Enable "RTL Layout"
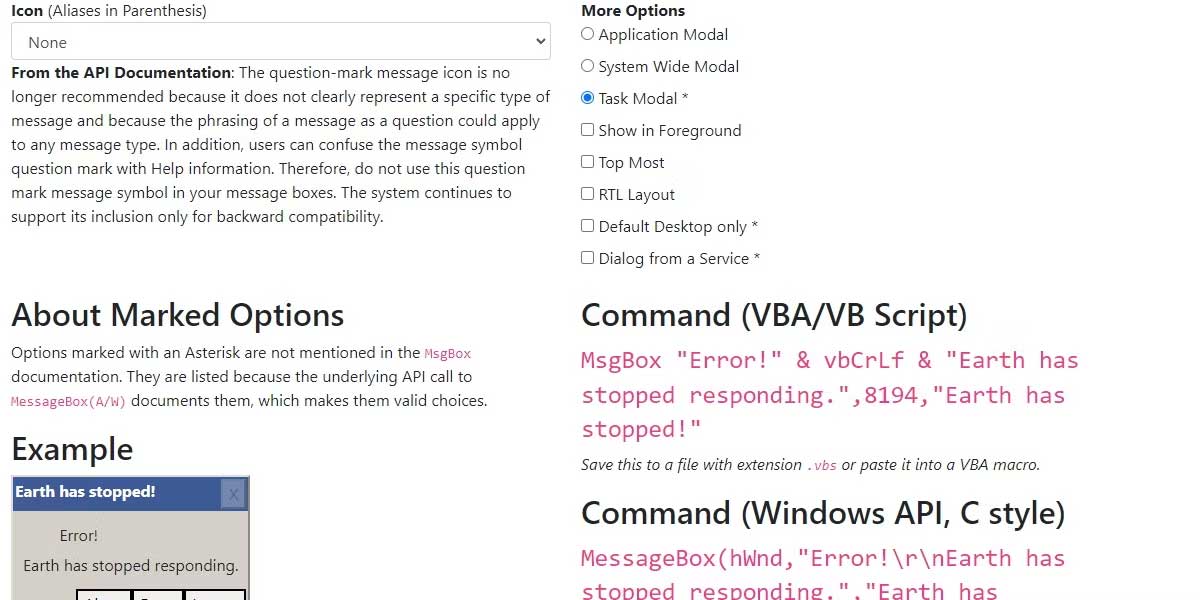The image size is (1200, 600). point(588,194)
